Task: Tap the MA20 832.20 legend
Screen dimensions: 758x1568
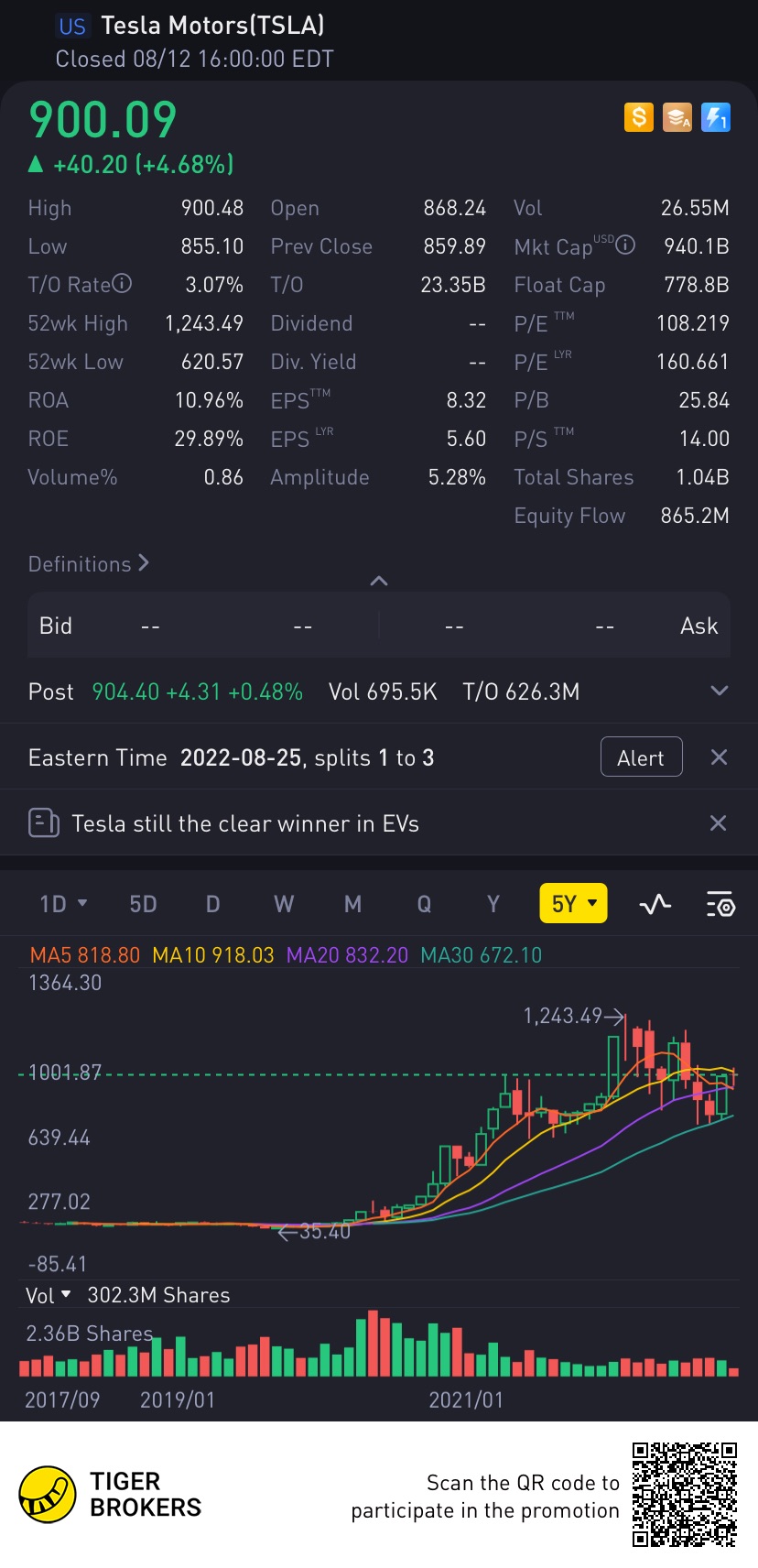Action: [347, 955]
